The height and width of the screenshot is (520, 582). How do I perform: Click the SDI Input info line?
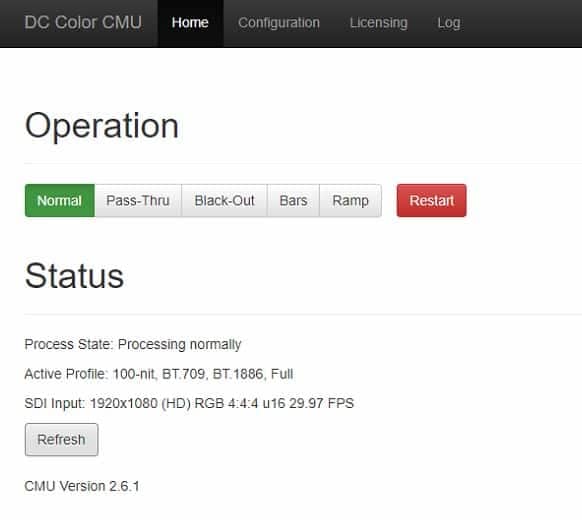[x=189, y=403]
